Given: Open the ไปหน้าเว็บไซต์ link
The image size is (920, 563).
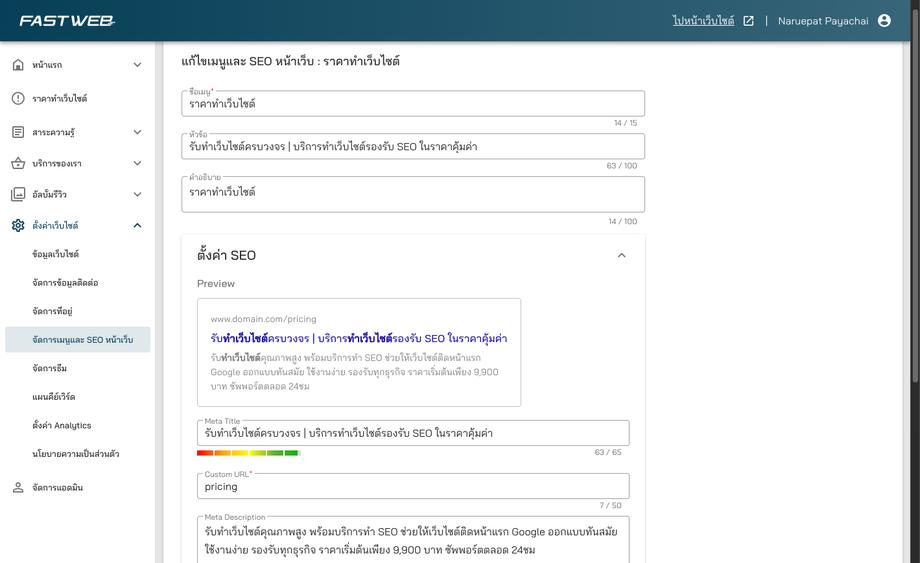Looking at the screenshot, I should tap(703, 21).
